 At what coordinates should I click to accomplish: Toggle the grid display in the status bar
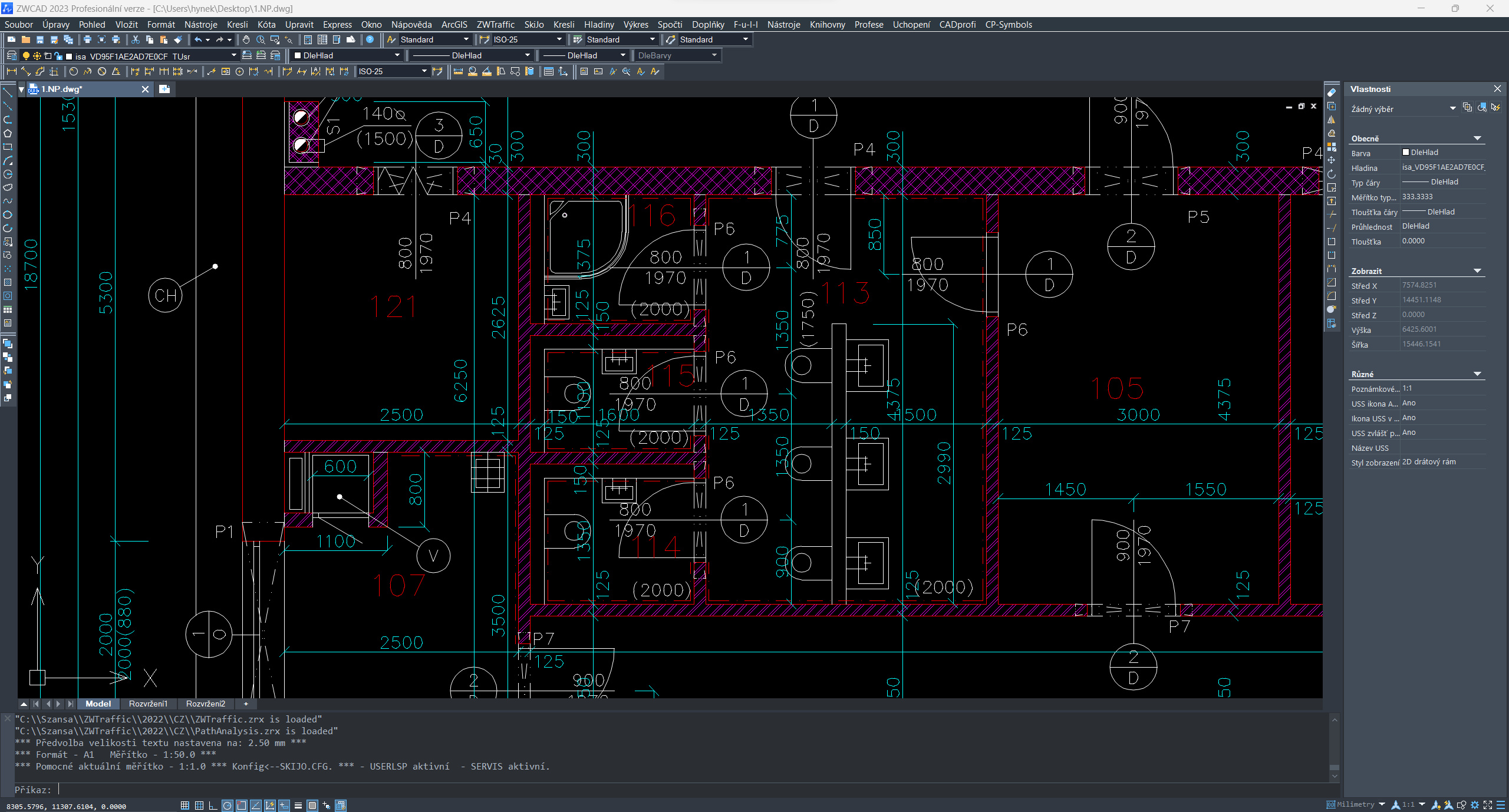[199, 806]
